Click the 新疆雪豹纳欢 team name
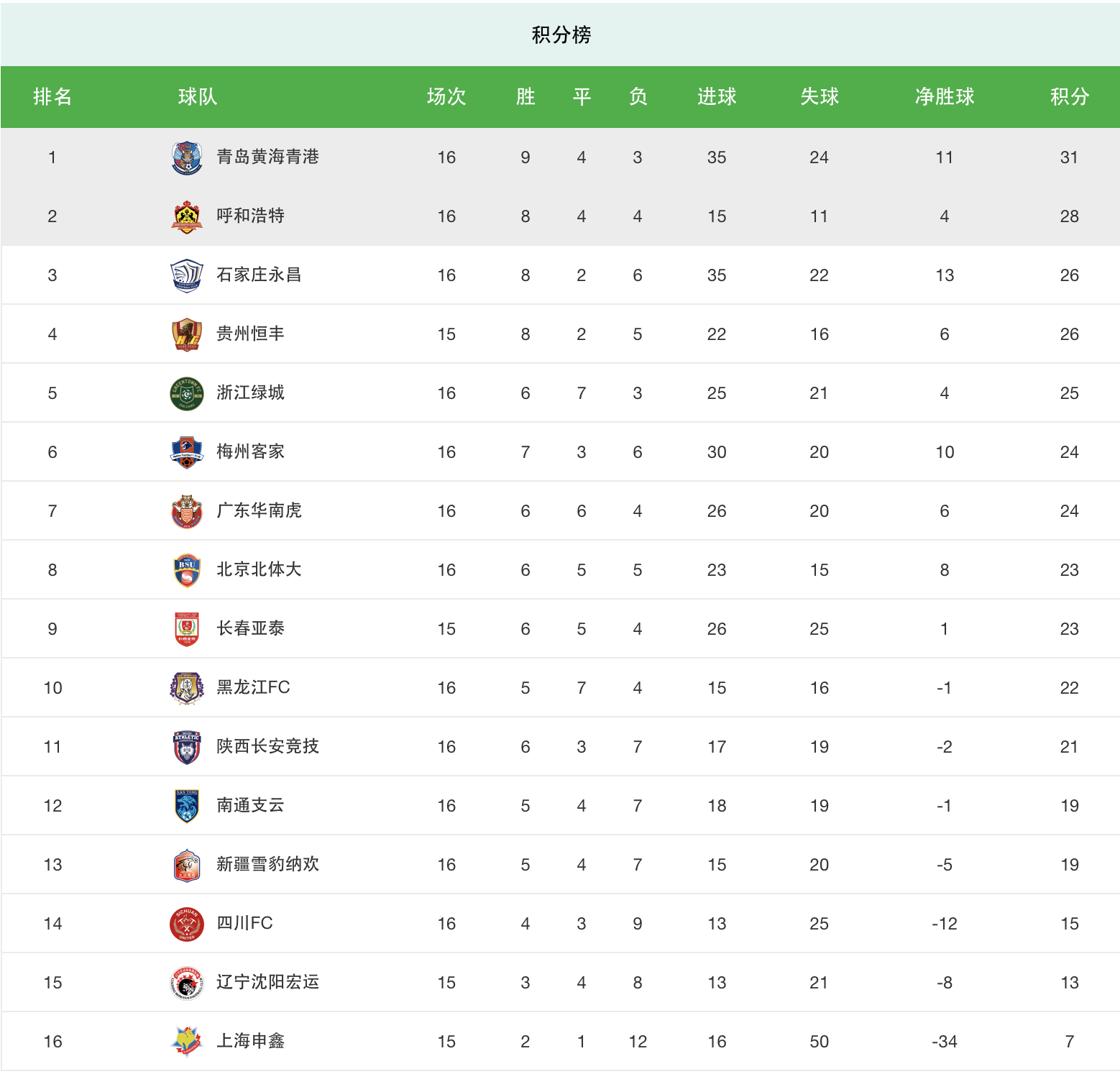 pyautogui.click(x=268, y=864)
